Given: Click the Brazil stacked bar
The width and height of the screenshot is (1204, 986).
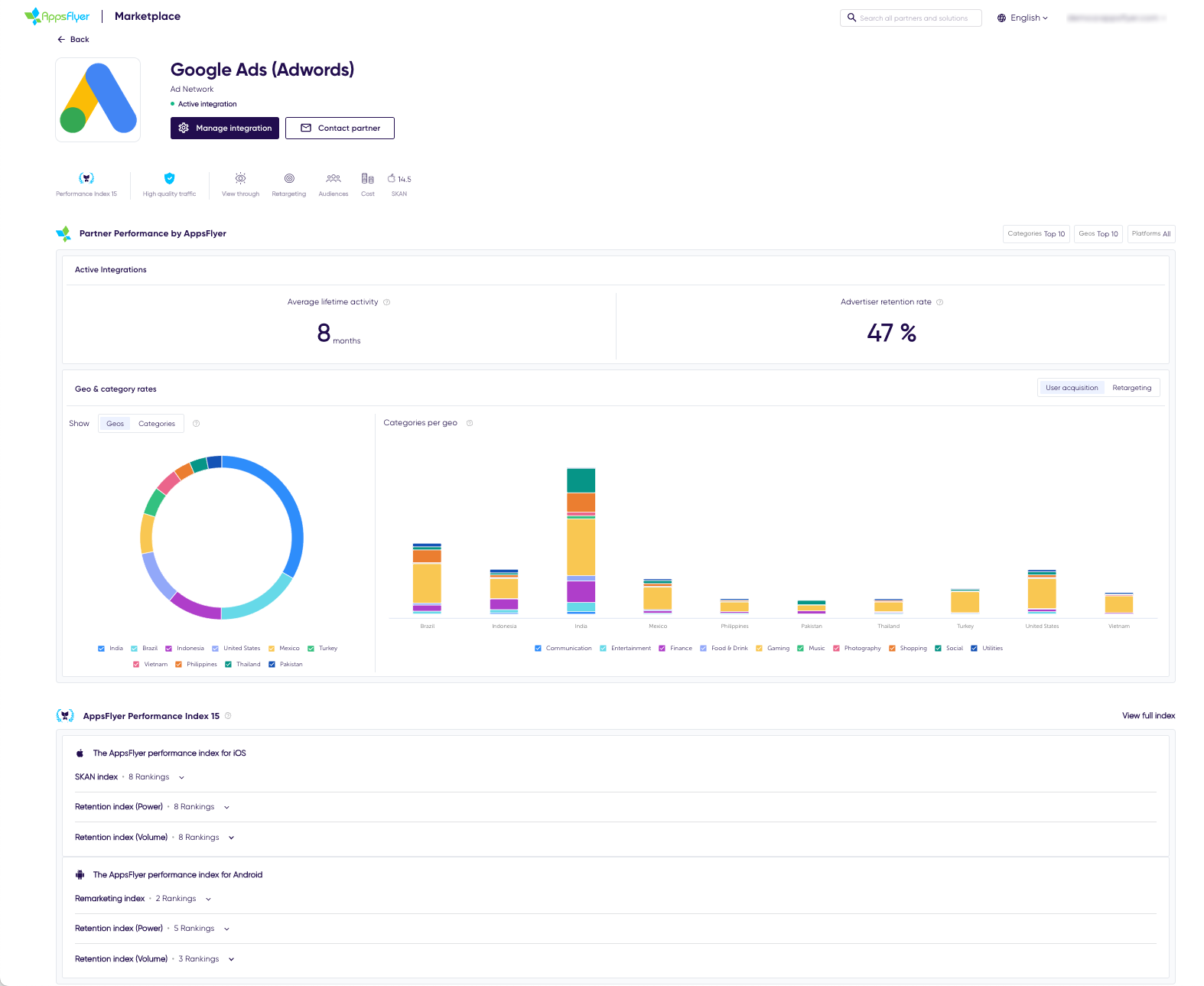Looking at the screenshot, I should tap(427, 578).
